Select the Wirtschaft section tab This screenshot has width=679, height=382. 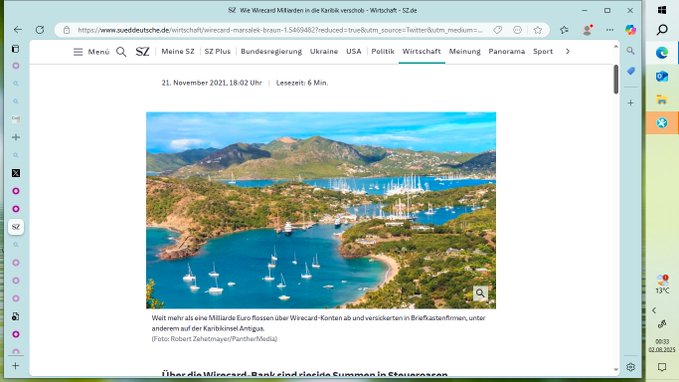point(421,51)
